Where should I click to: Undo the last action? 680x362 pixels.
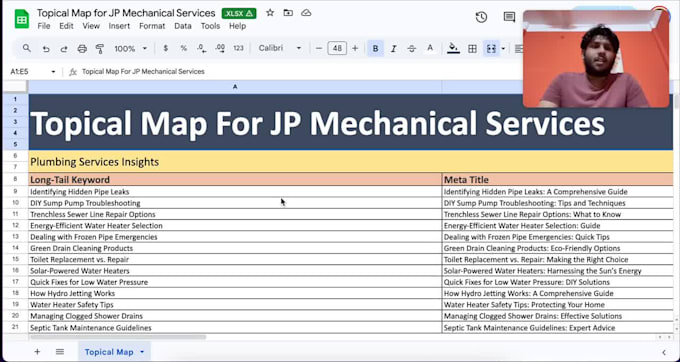[x=46, y=49]
